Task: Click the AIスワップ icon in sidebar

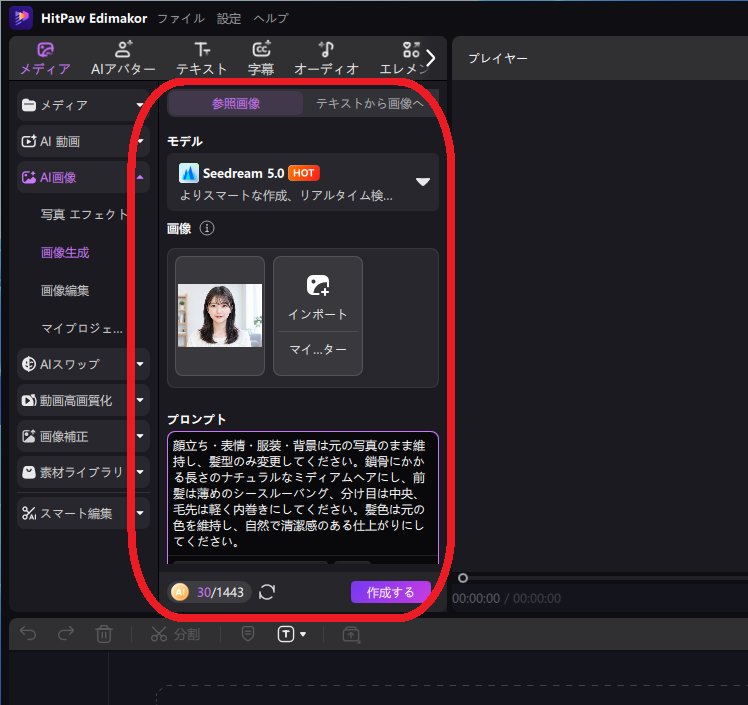Action: click(29, 364)
